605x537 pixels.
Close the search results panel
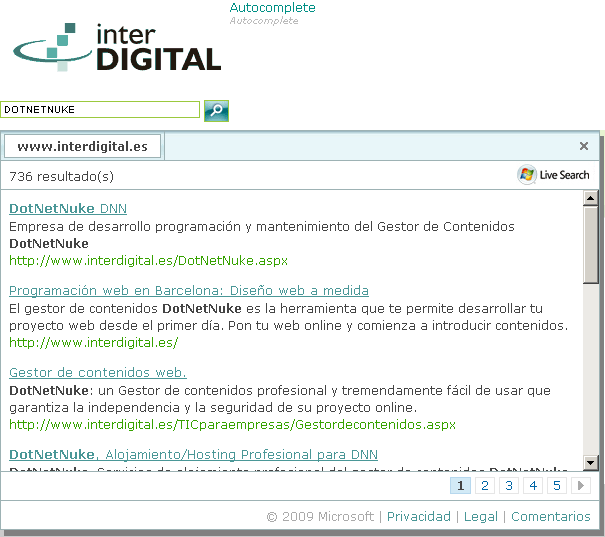[584, 146]
